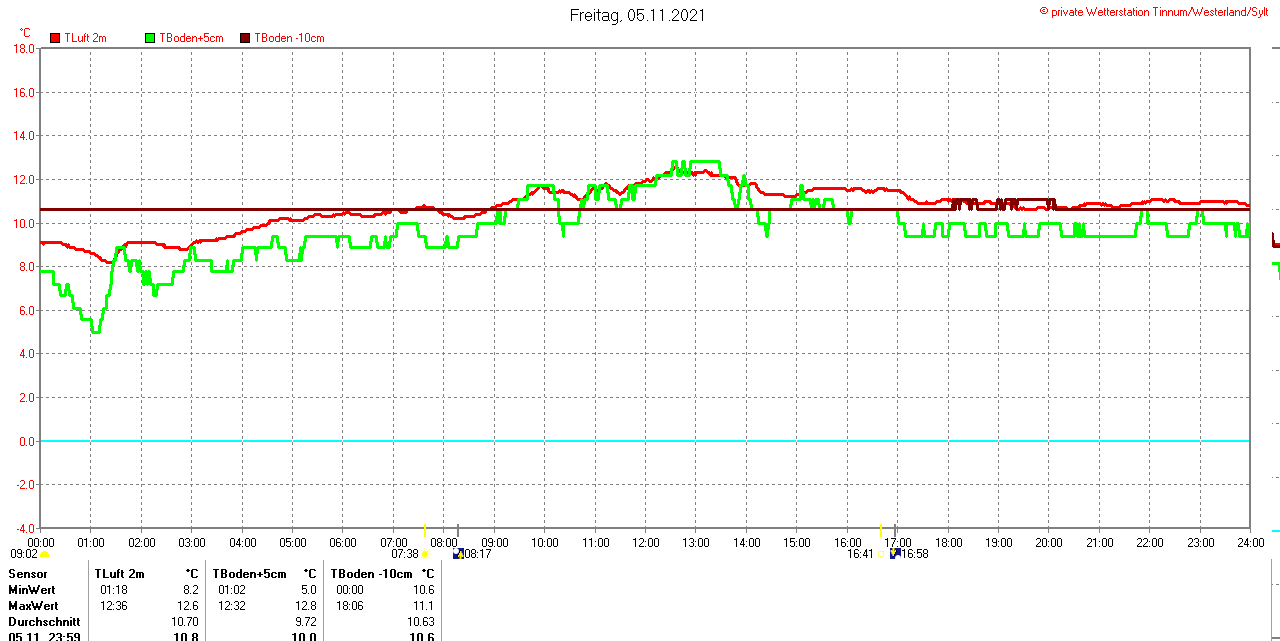This screenshot has height=641, width=1280.
Task: Click the green TBoden+5cm legend square
Action: (151, 38)
